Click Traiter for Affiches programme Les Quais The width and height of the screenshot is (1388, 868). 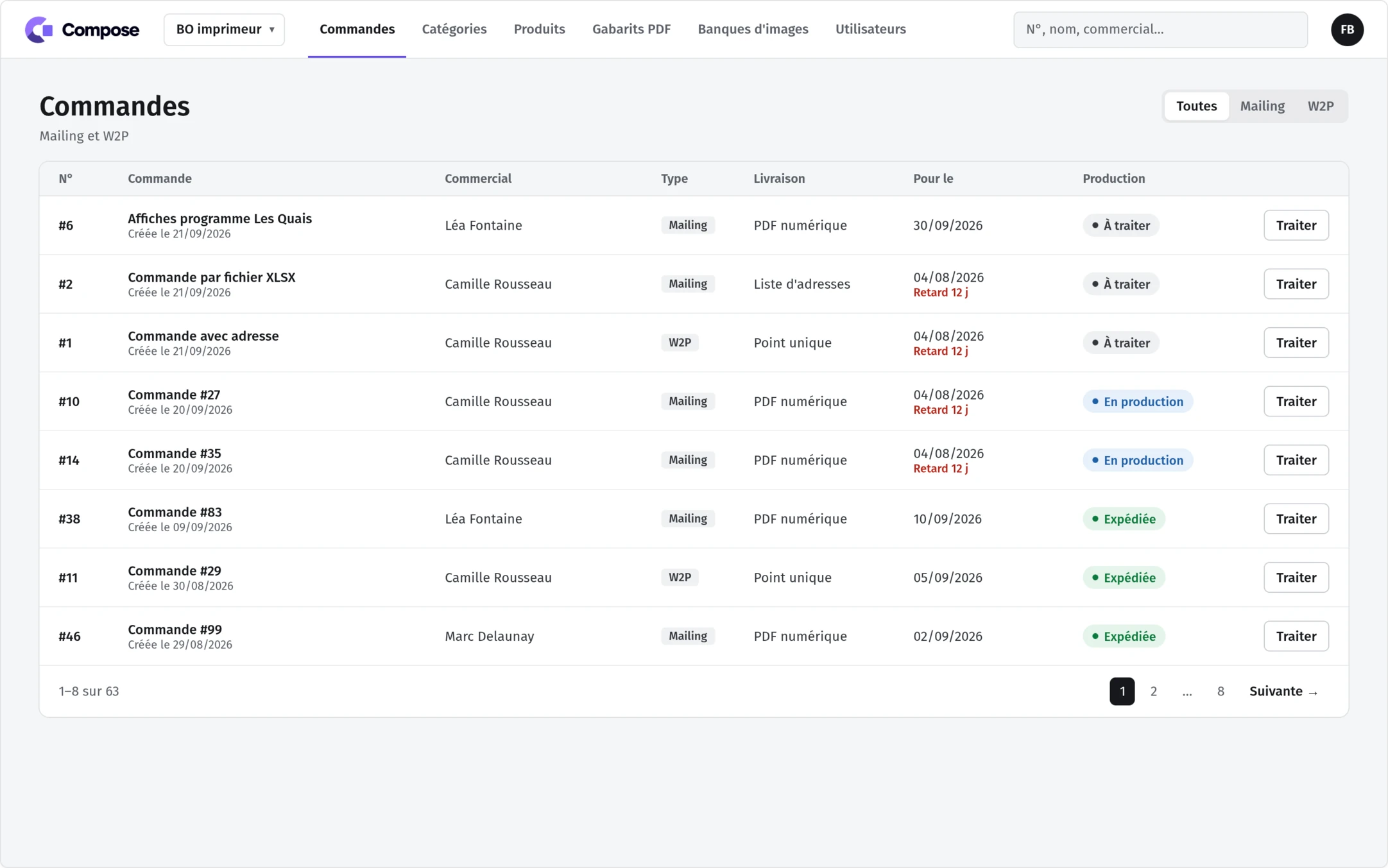click(1296, 225)
